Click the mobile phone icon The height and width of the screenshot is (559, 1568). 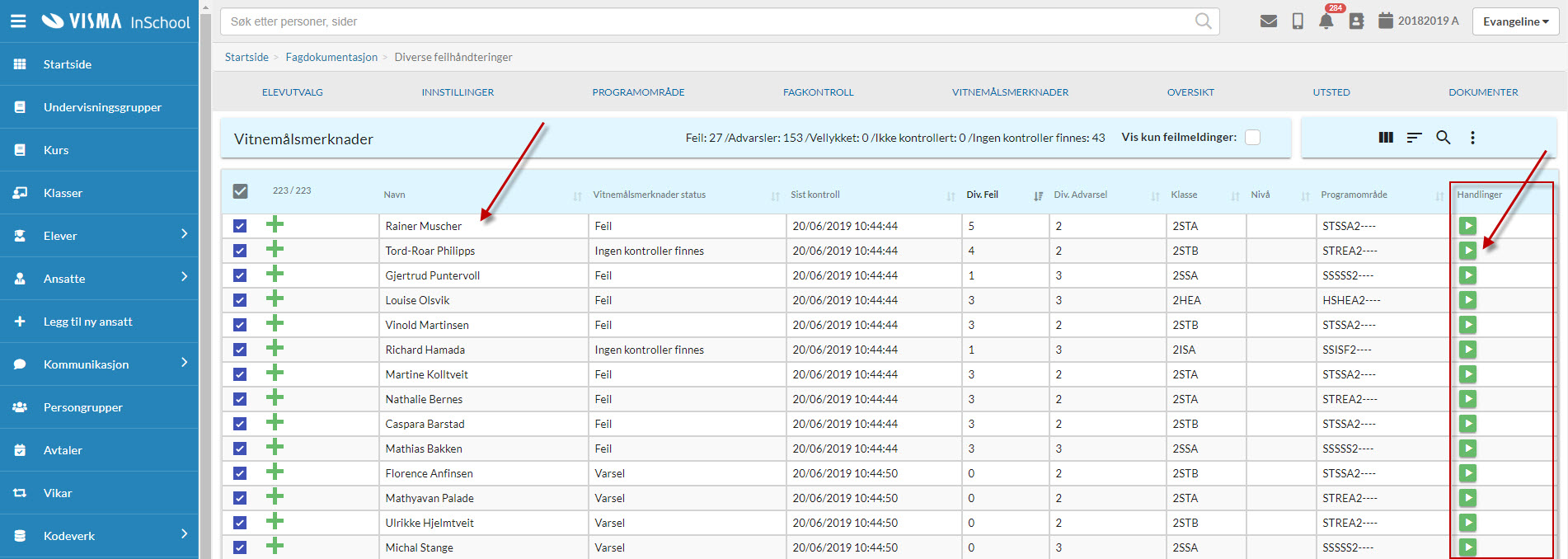click(x=1298, y=21)
